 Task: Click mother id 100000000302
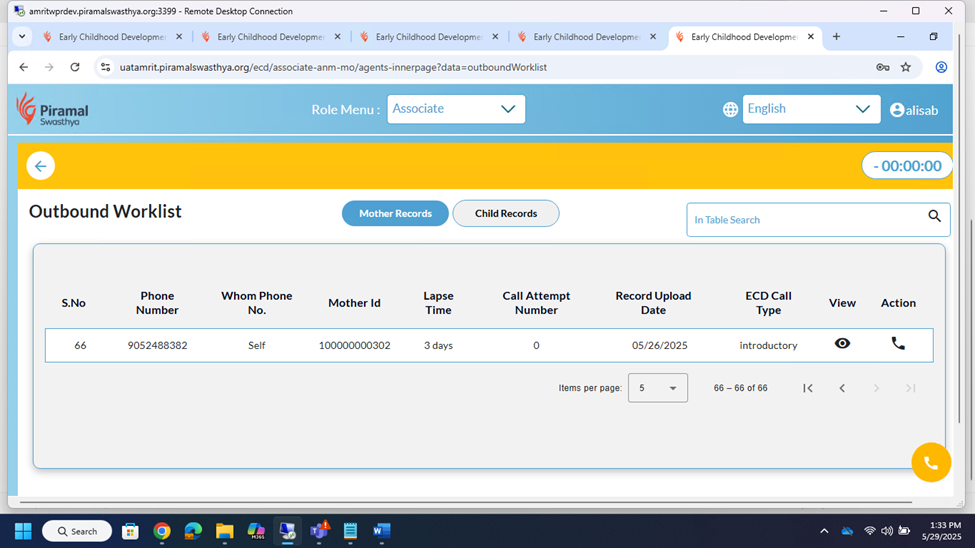(x=354, y=345)
